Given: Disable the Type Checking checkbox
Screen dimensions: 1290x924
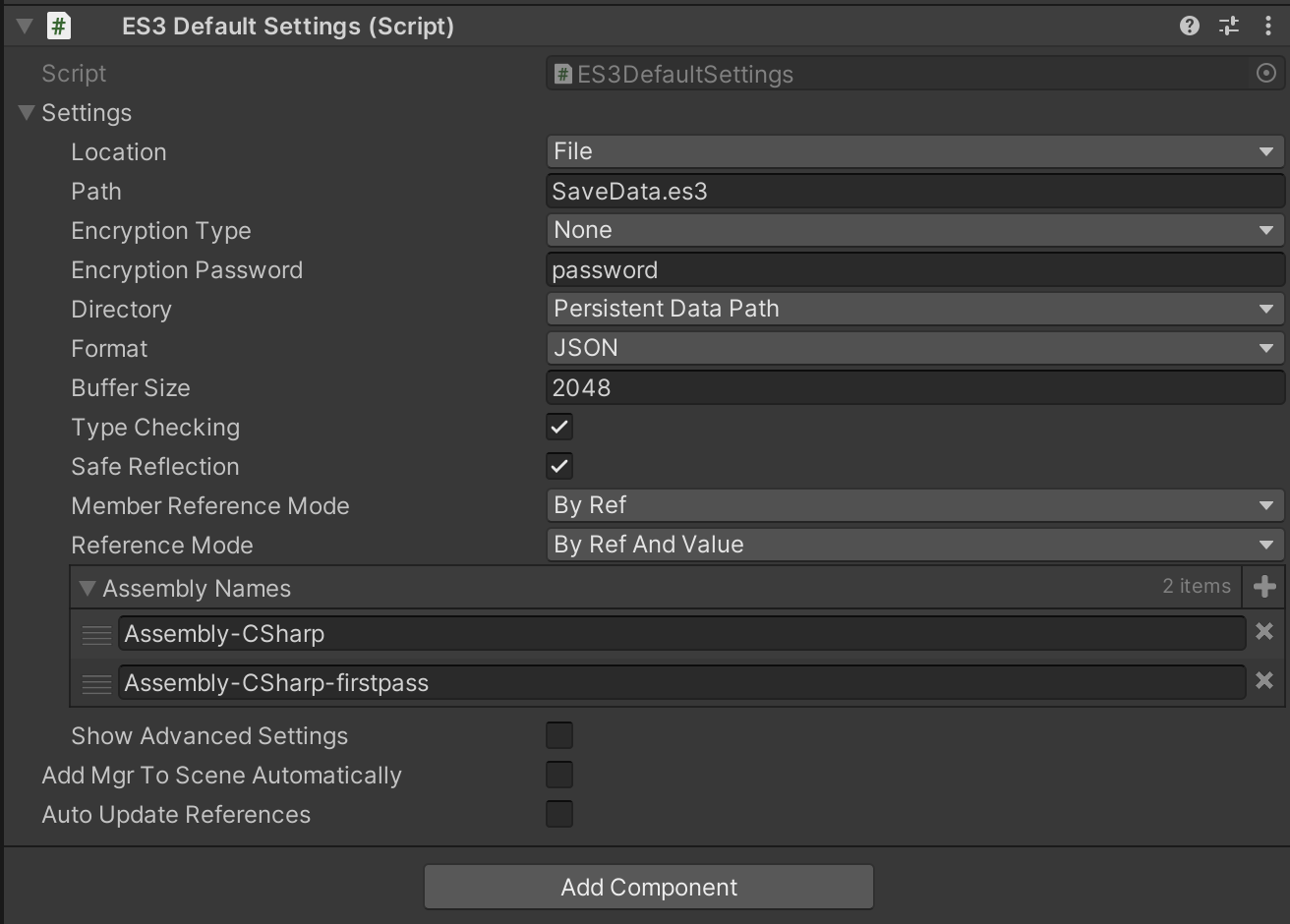Looking at the screenshot, I should (x=559, y=428).
